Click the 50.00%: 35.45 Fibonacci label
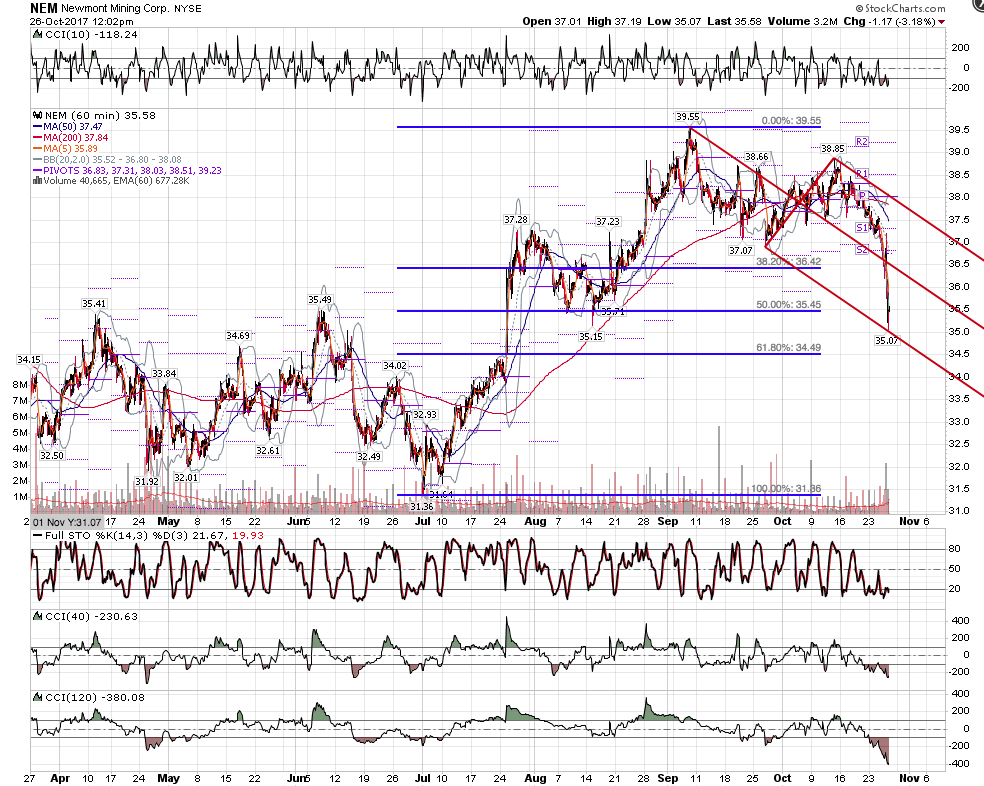 (x=788, y=304)
